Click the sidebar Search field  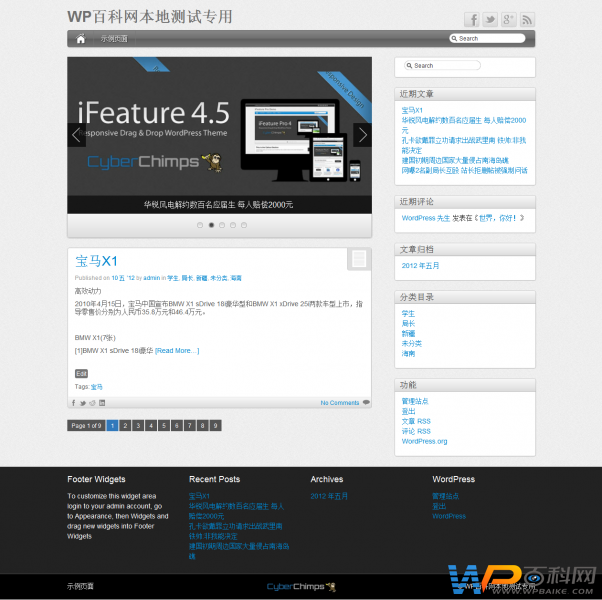point(442,66)
